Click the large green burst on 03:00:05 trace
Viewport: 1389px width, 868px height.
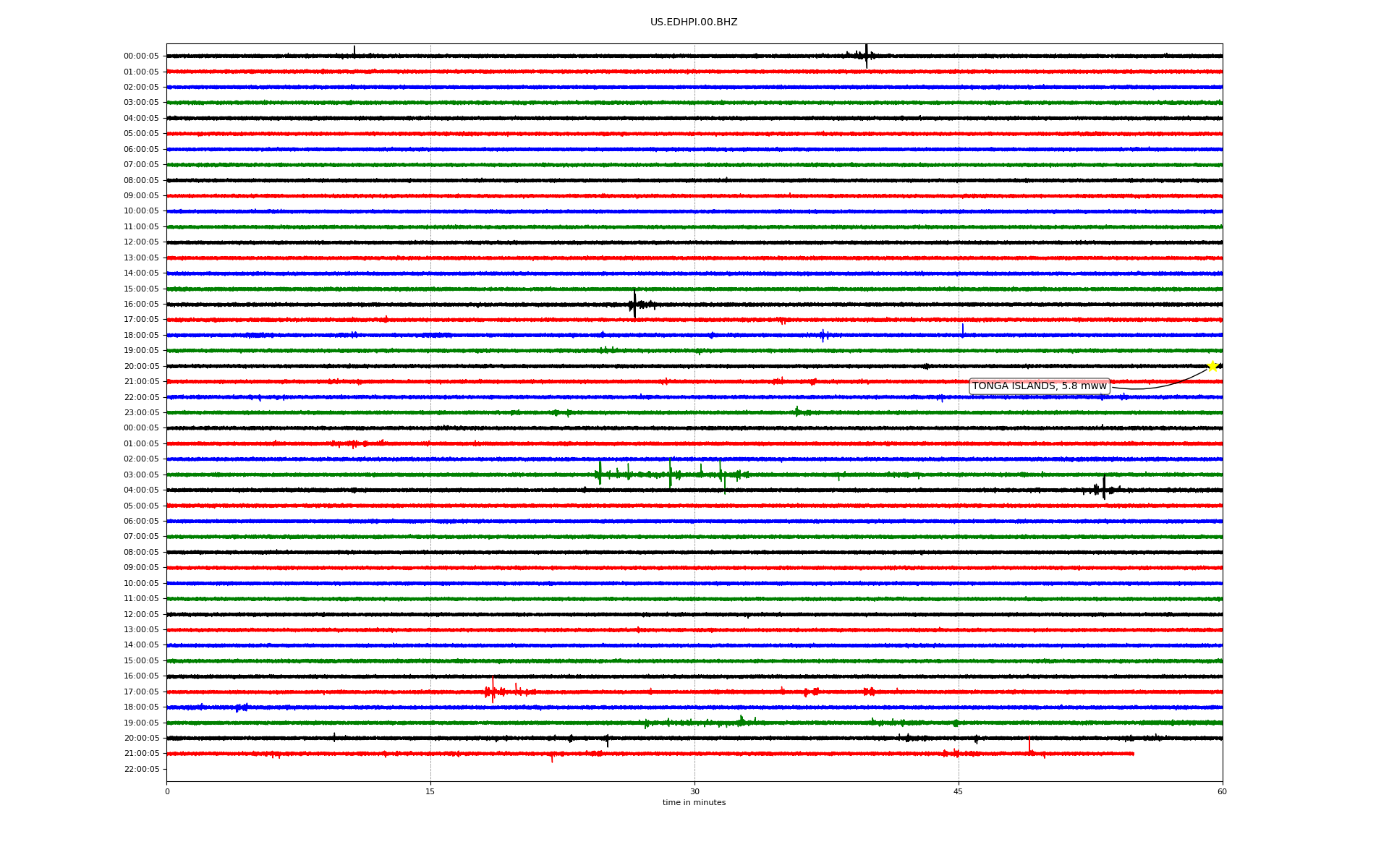[x=671, y=474]
